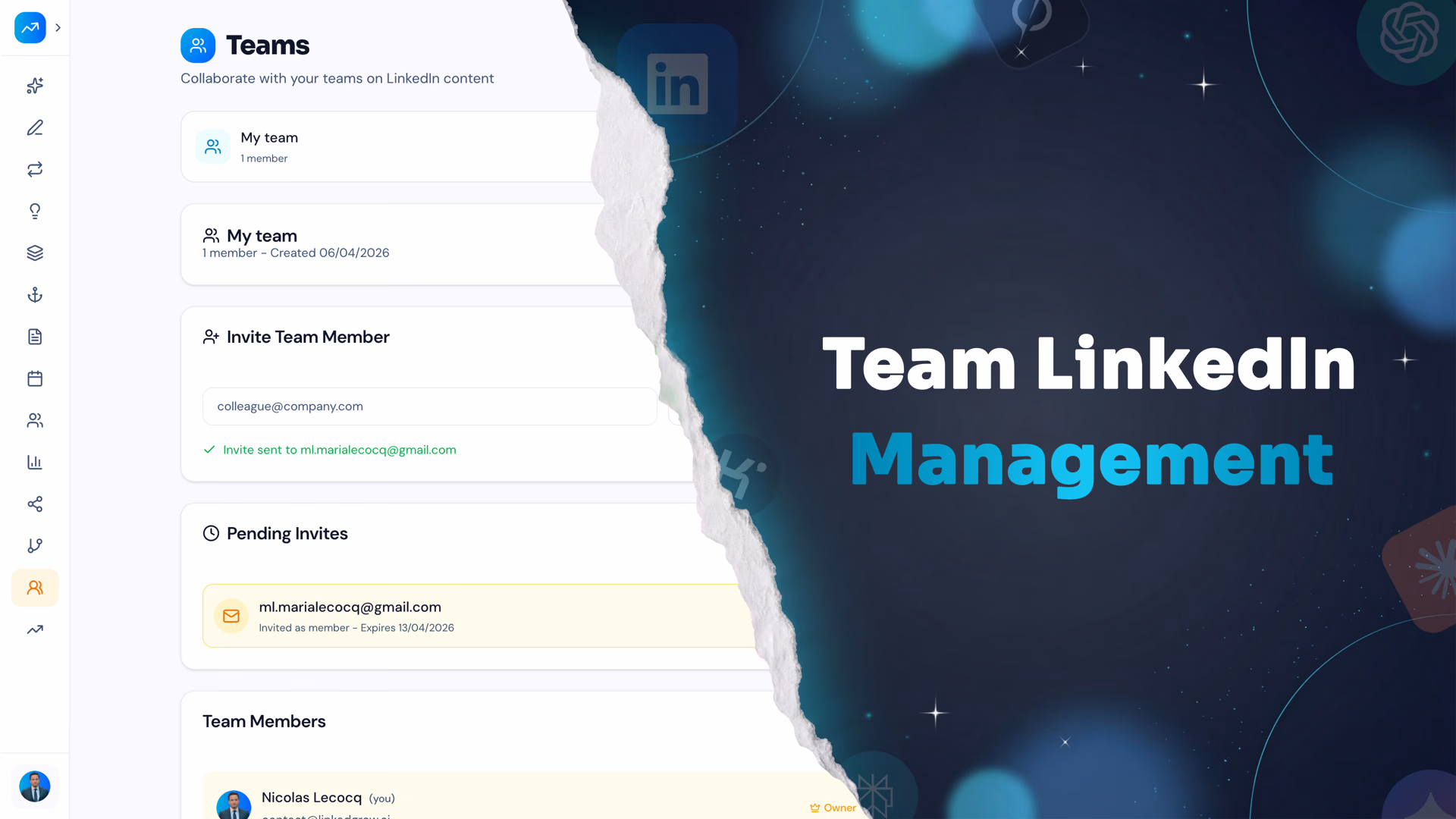Click the highlighted Teams sidebar icon
The height and width of the screenshot is (819, 1456).
(x=35, y=588)
